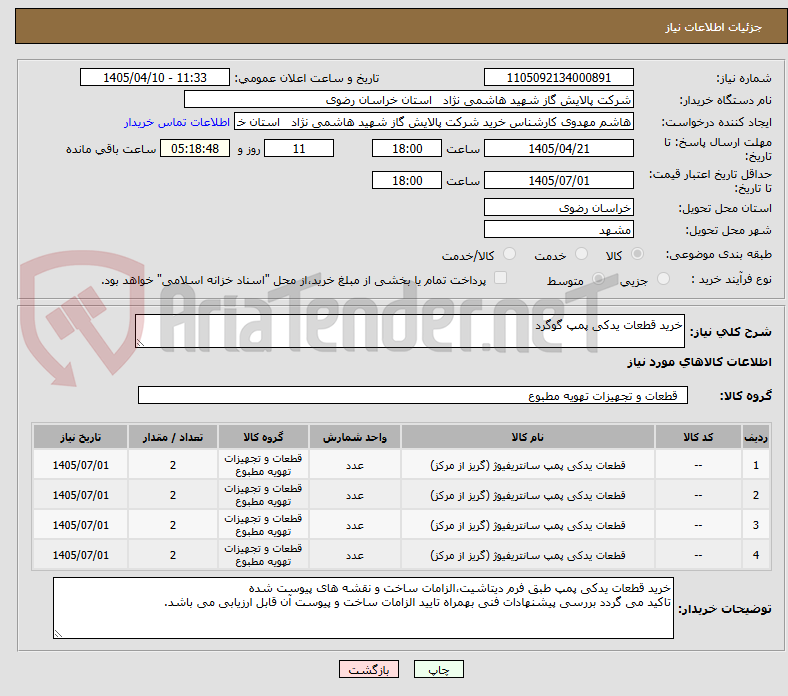Click the نام کالا column header

coord(528,437)
